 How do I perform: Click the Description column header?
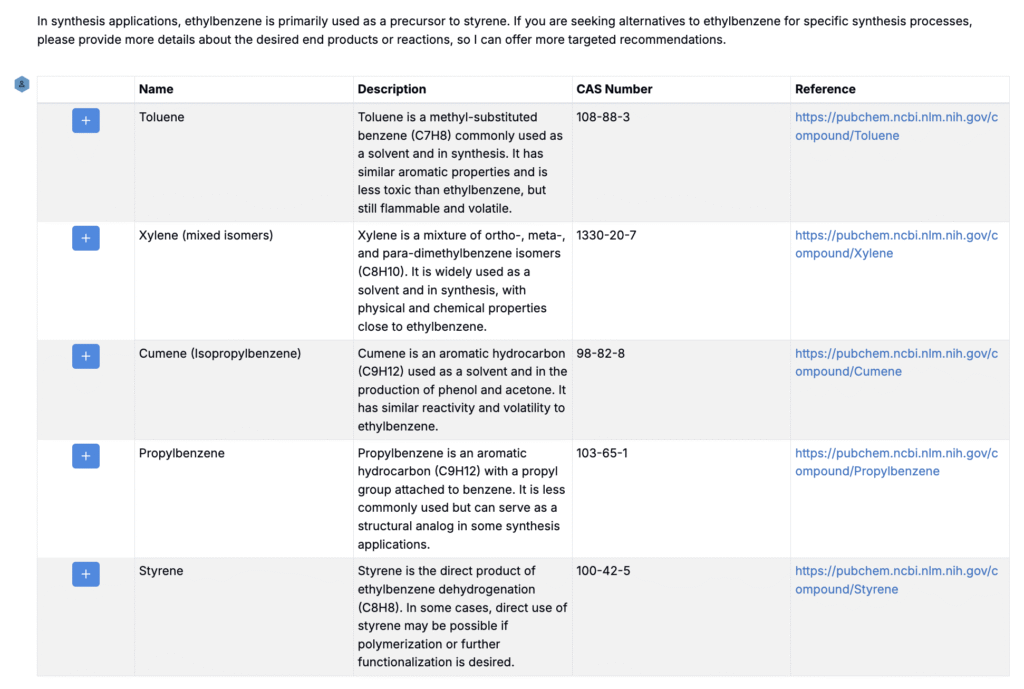[392, 89]
